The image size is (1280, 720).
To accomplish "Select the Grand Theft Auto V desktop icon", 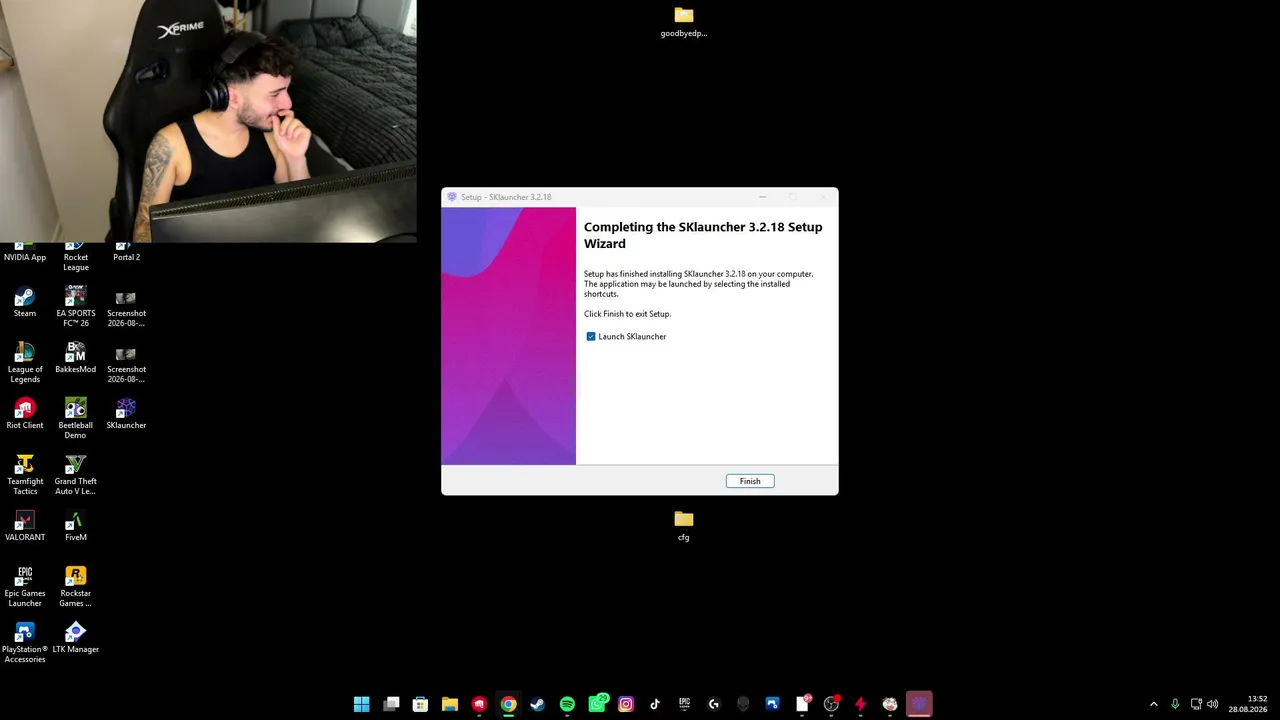I will tap(76, 475).
